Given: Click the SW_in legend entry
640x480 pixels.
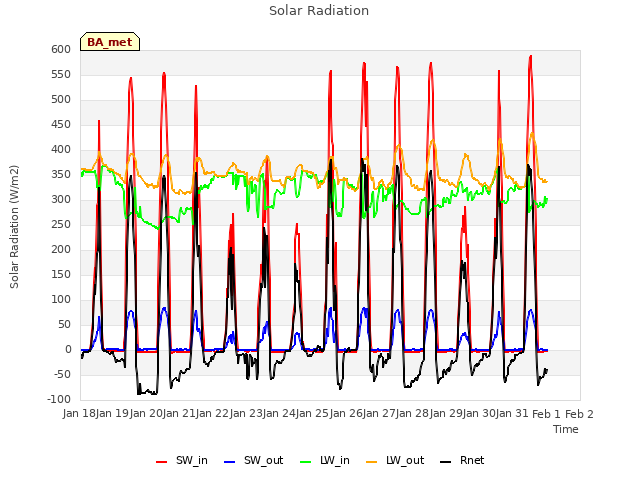Looking at the screenshot, I should tap(182, 461).
